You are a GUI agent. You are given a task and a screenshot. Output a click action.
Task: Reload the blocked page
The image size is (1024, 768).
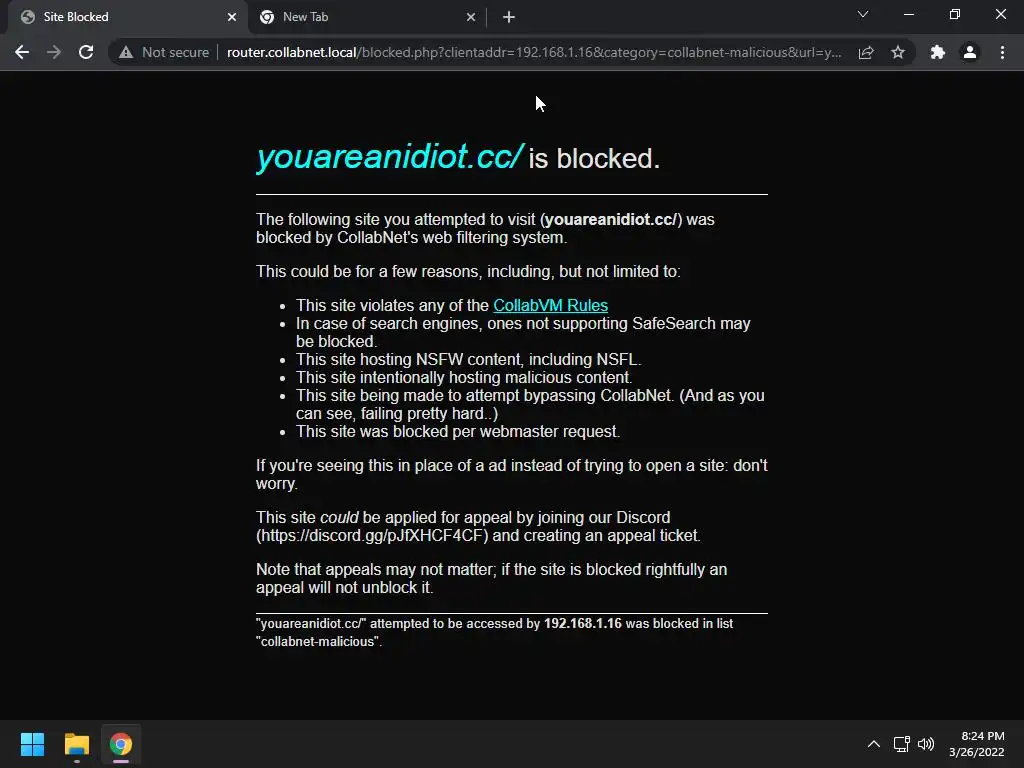pos(86,52)
